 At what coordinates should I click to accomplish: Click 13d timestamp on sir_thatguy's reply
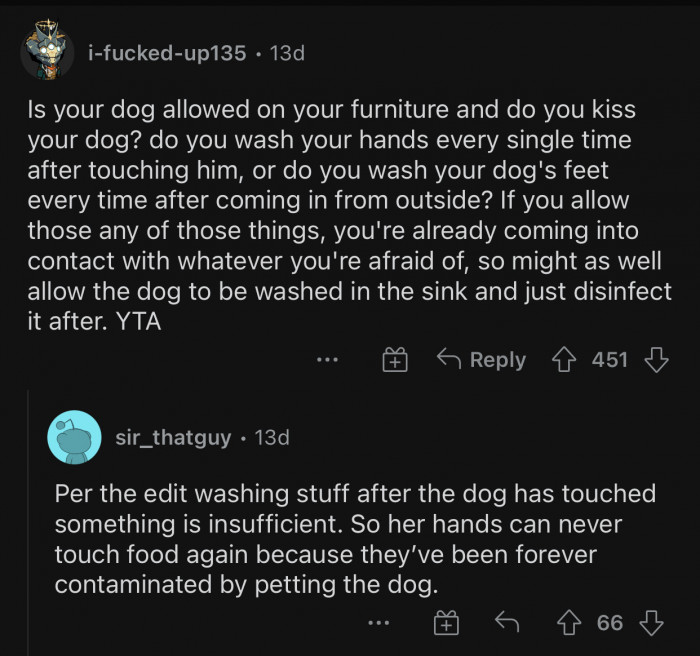(x=272, y=438)
